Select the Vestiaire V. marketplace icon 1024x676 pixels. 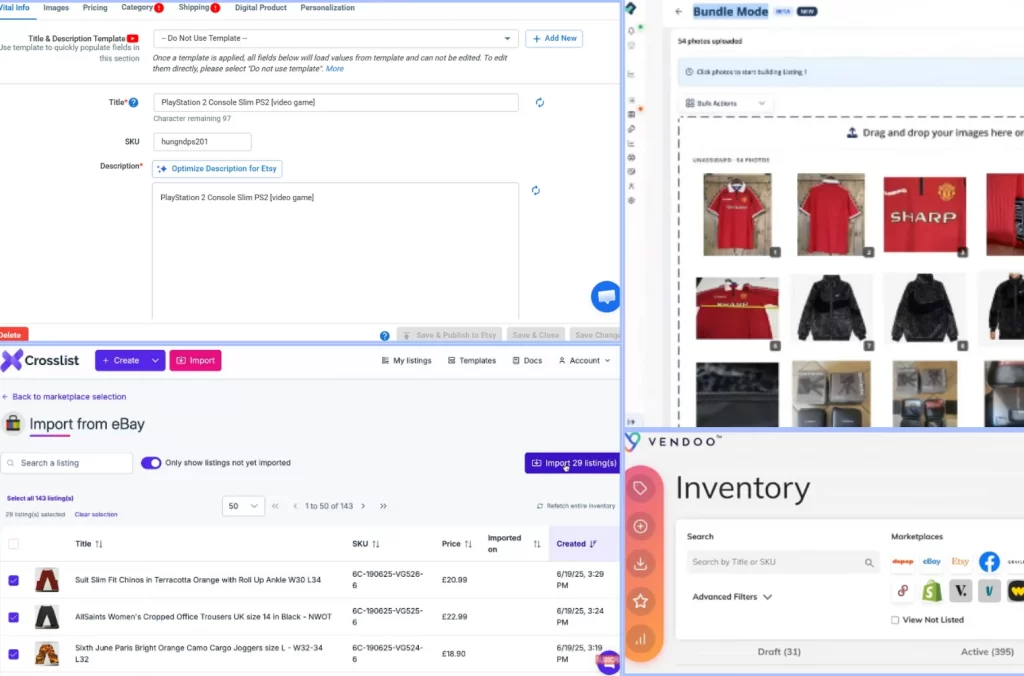pyautogui.click(x=961, y=591)
